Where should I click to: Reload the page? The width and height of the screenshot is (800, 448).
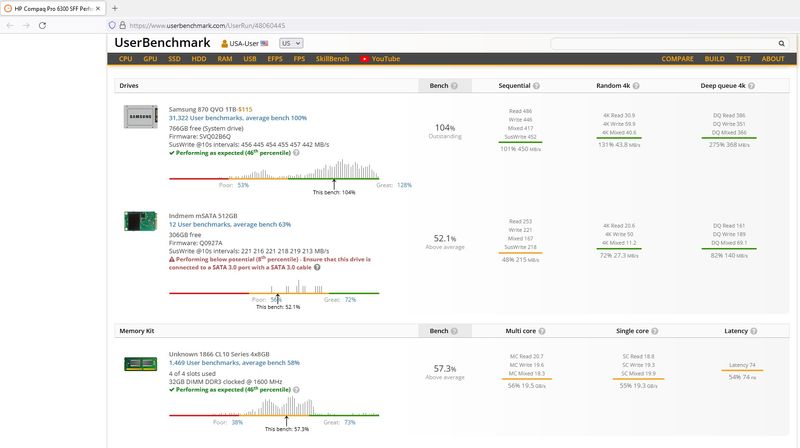[42, 25]
